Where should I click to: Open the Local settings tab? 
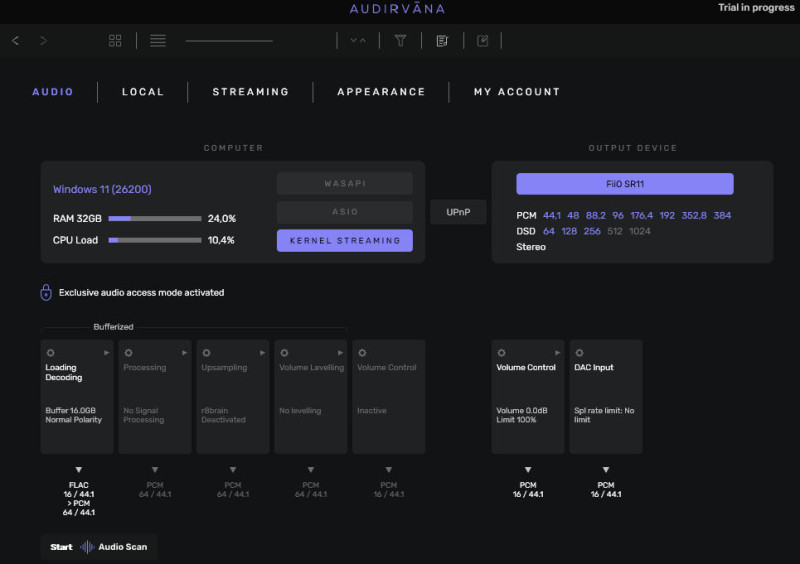pos(143,92)
